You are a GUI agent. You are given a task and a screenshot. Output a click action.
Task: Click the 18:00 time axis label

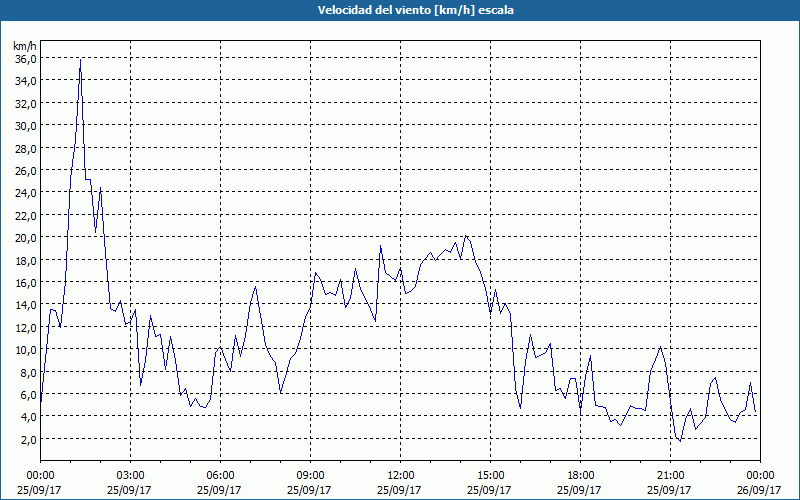click(x=581, y=476)
